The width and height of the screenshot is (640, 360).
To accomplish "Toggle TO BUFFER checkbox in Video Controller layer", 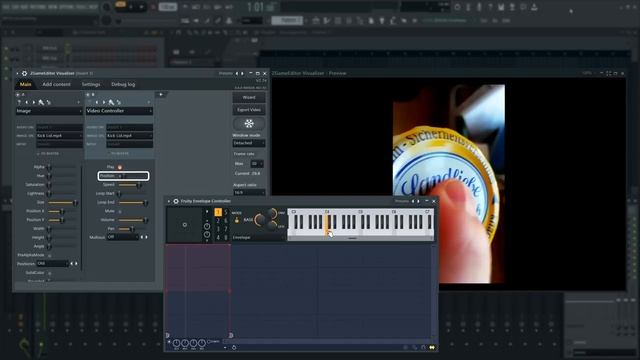I will coord(109,153).
